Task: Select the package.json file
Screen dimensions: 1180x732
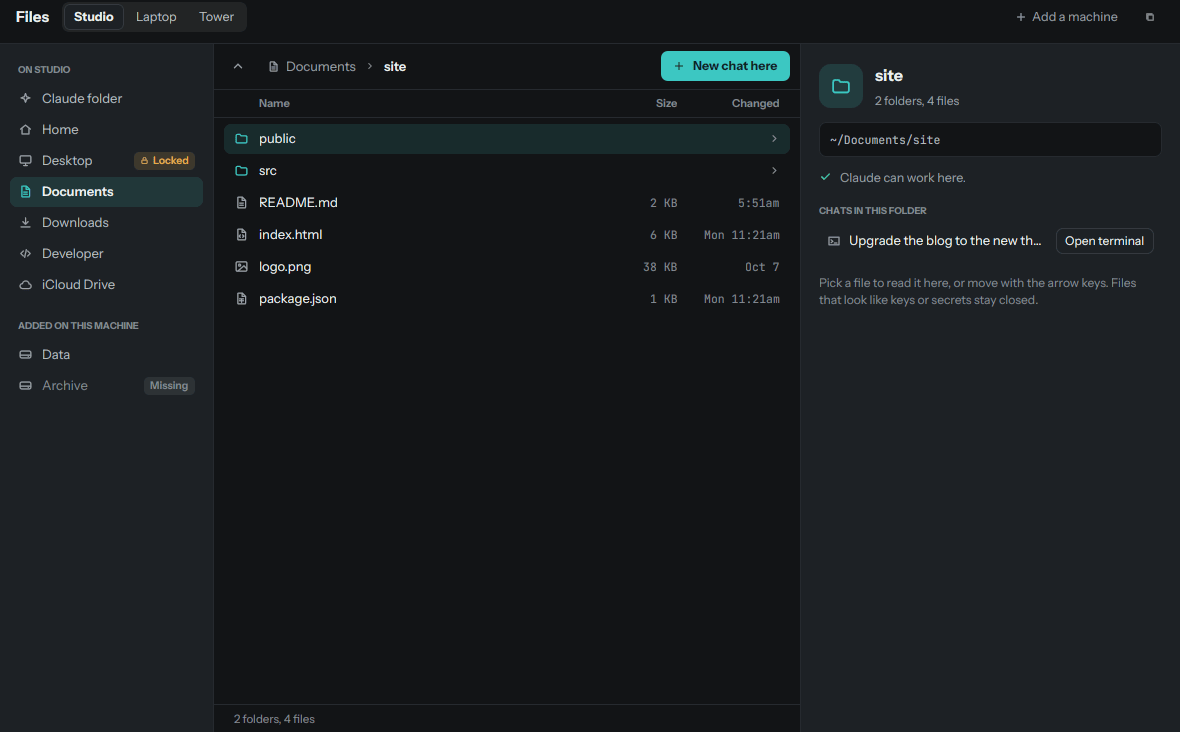Action: pos(506,299)
